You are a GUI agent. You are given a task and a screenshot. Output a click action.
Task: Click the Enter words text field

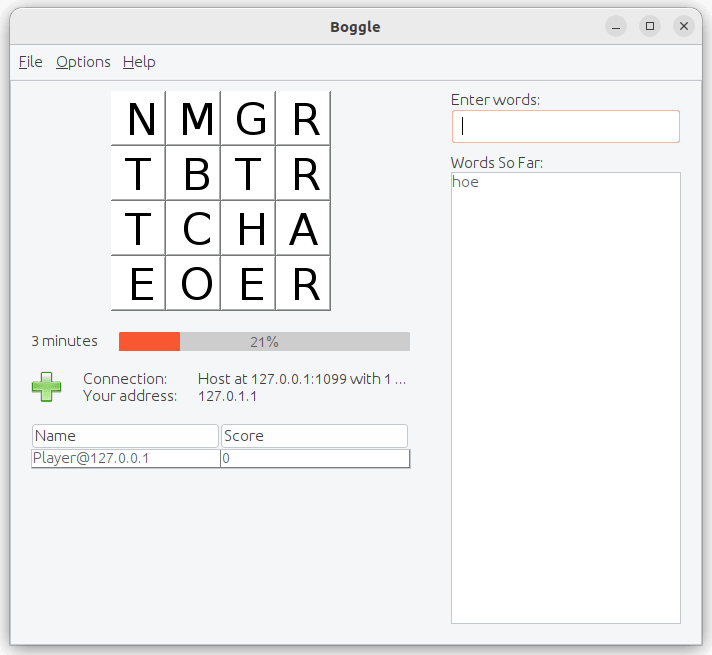click(565, 126)
